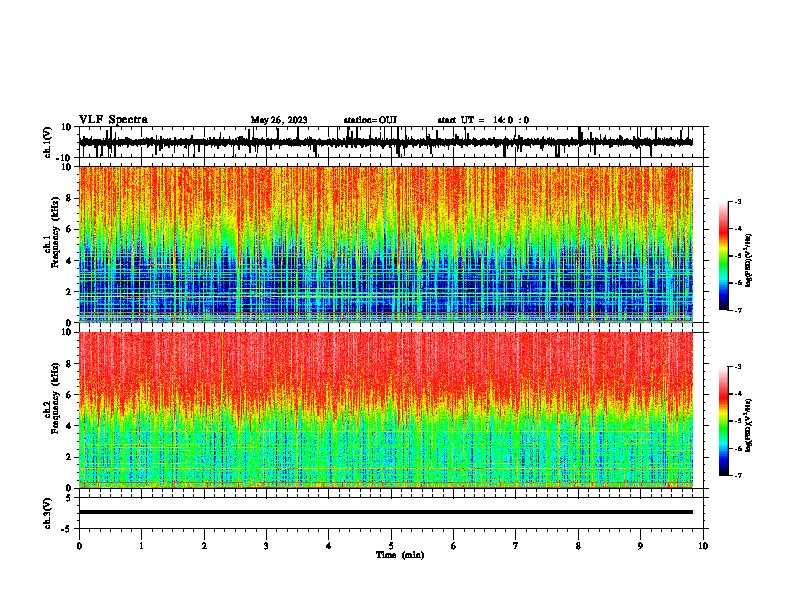
Task: Click the "2" kHz tick on ch.1 axis
Action: 70,292
